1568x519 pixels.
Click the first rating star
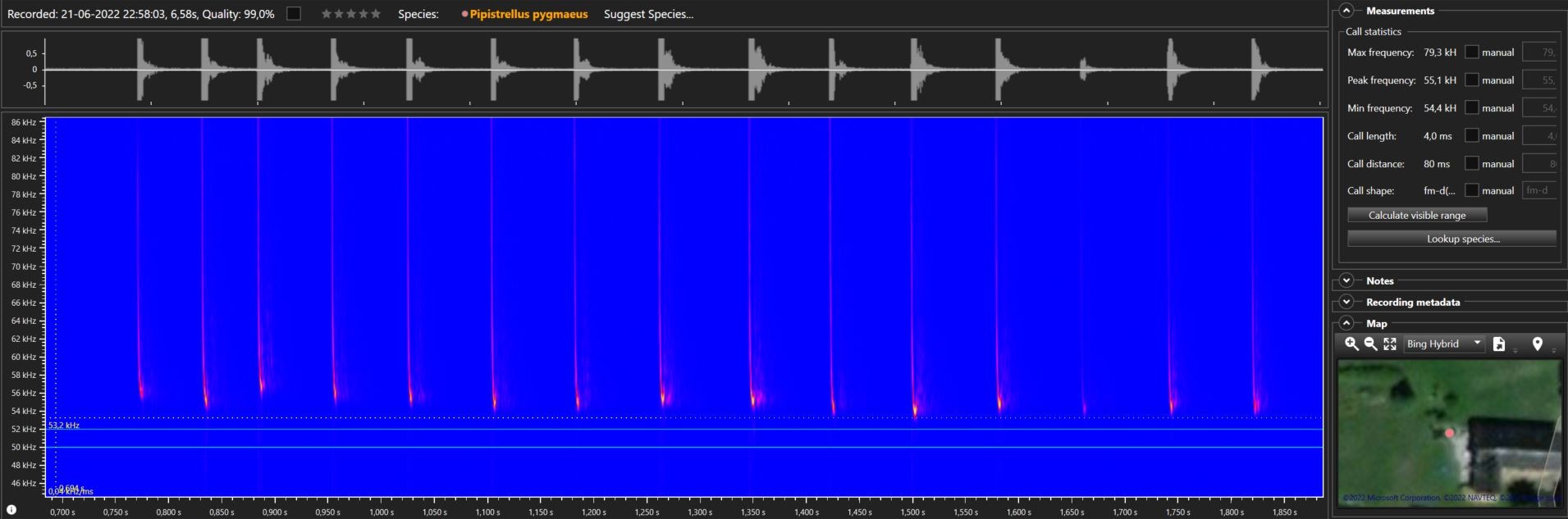coord(327,14)
